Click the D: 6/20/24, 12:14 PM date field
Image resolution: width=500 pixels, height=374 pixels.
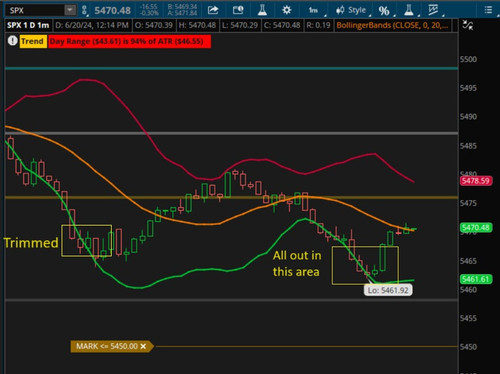pyautogui.click(x=92, y=25)
